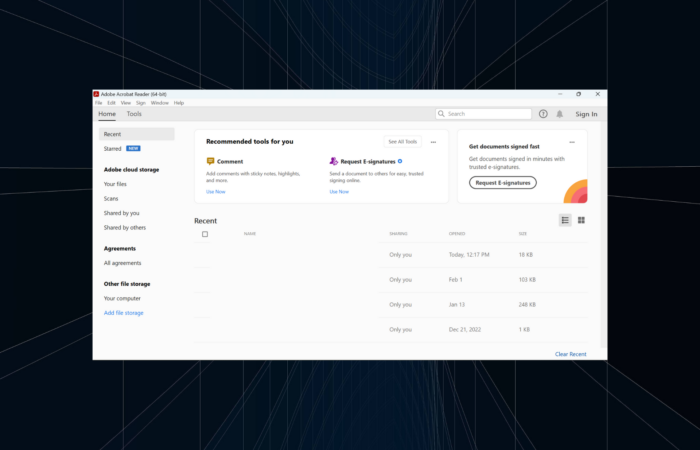Click the 1 KB size cell
Image resolution: width=700 pixels, height=450 pixels.
(x=524, y=330)
